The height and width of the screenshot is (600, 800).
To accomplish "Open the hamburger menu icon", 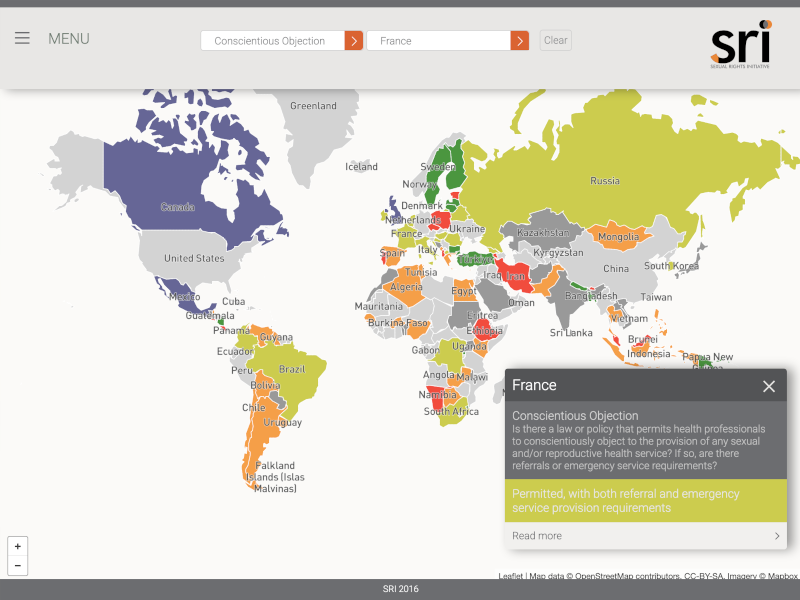I will pyautogui.click(x=22, y=39).
